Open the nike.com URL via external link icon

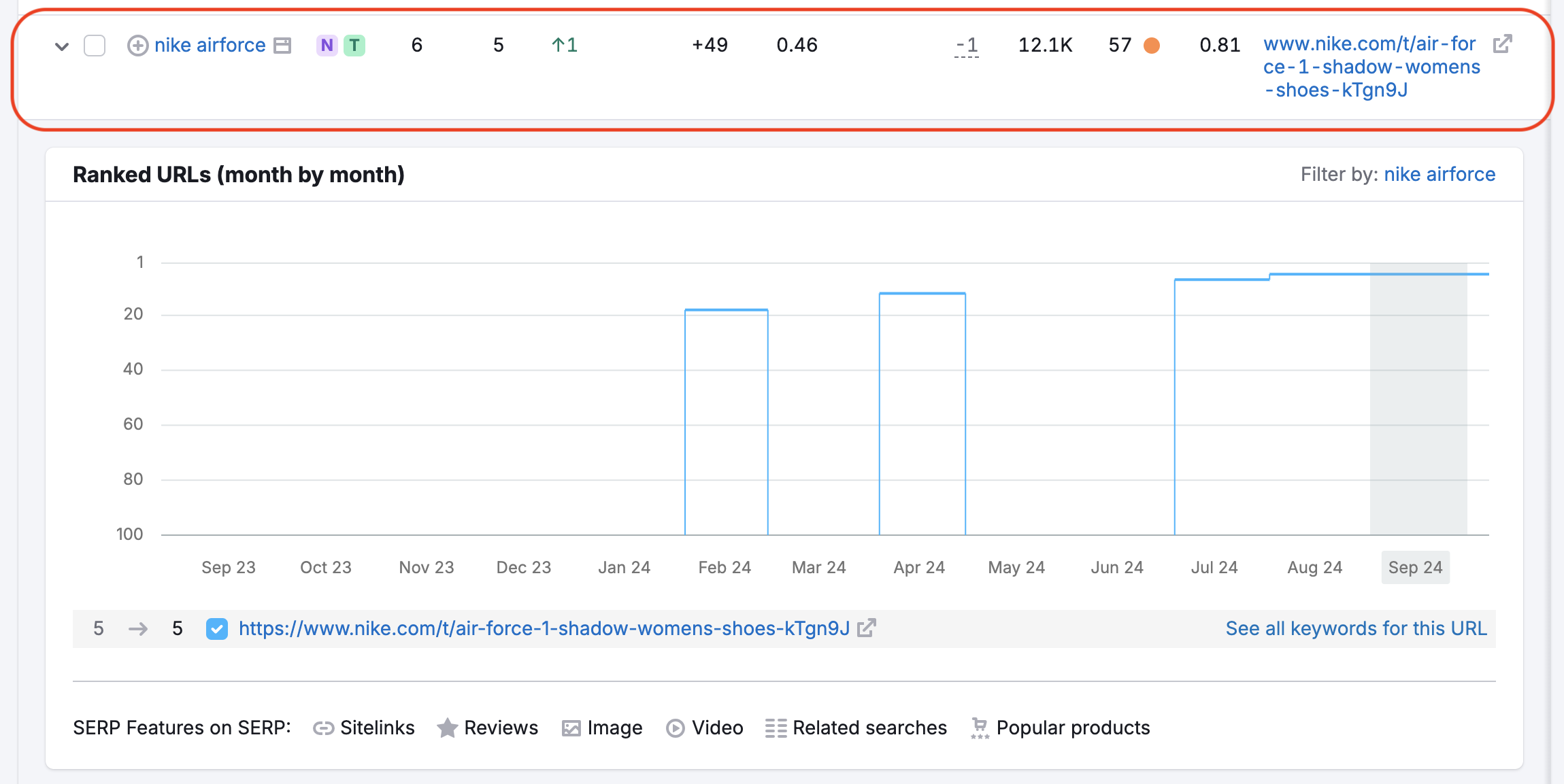(1502, 44)
